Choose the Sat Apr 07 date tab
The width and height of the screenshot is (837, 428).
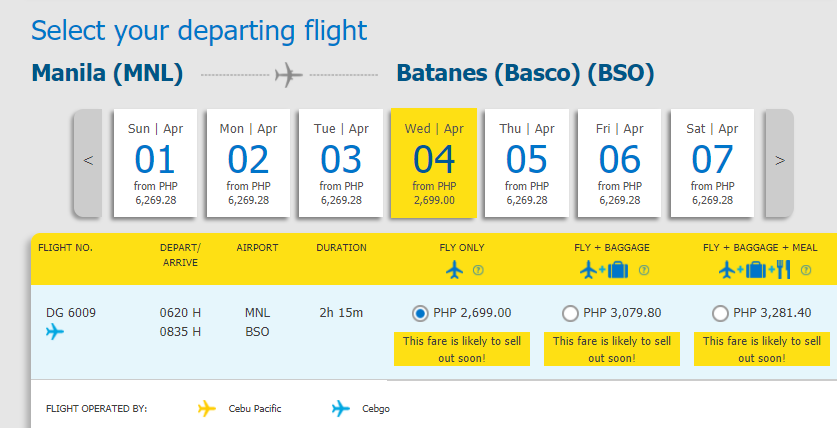tap(712, 162)
